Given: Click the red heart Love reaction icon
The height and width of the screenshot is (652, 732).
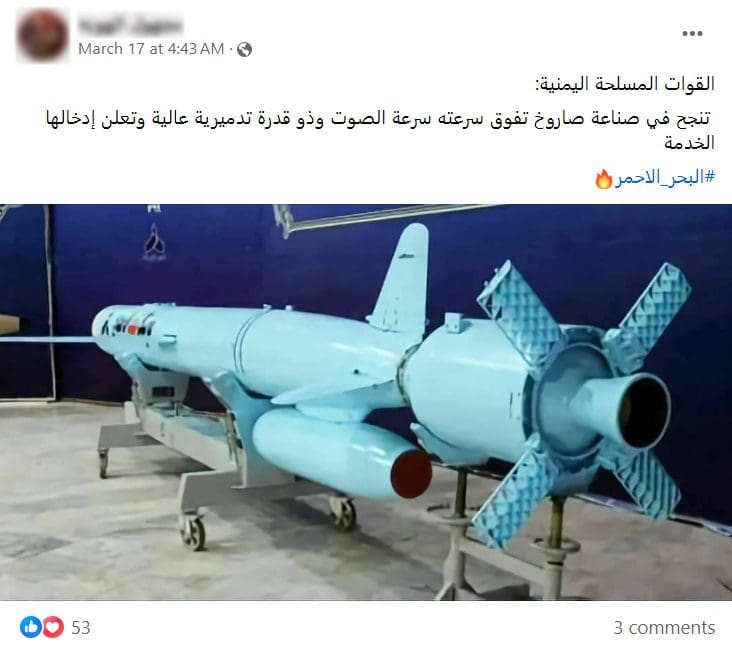Looking at the screenshot, I should [x=53, y=627].
